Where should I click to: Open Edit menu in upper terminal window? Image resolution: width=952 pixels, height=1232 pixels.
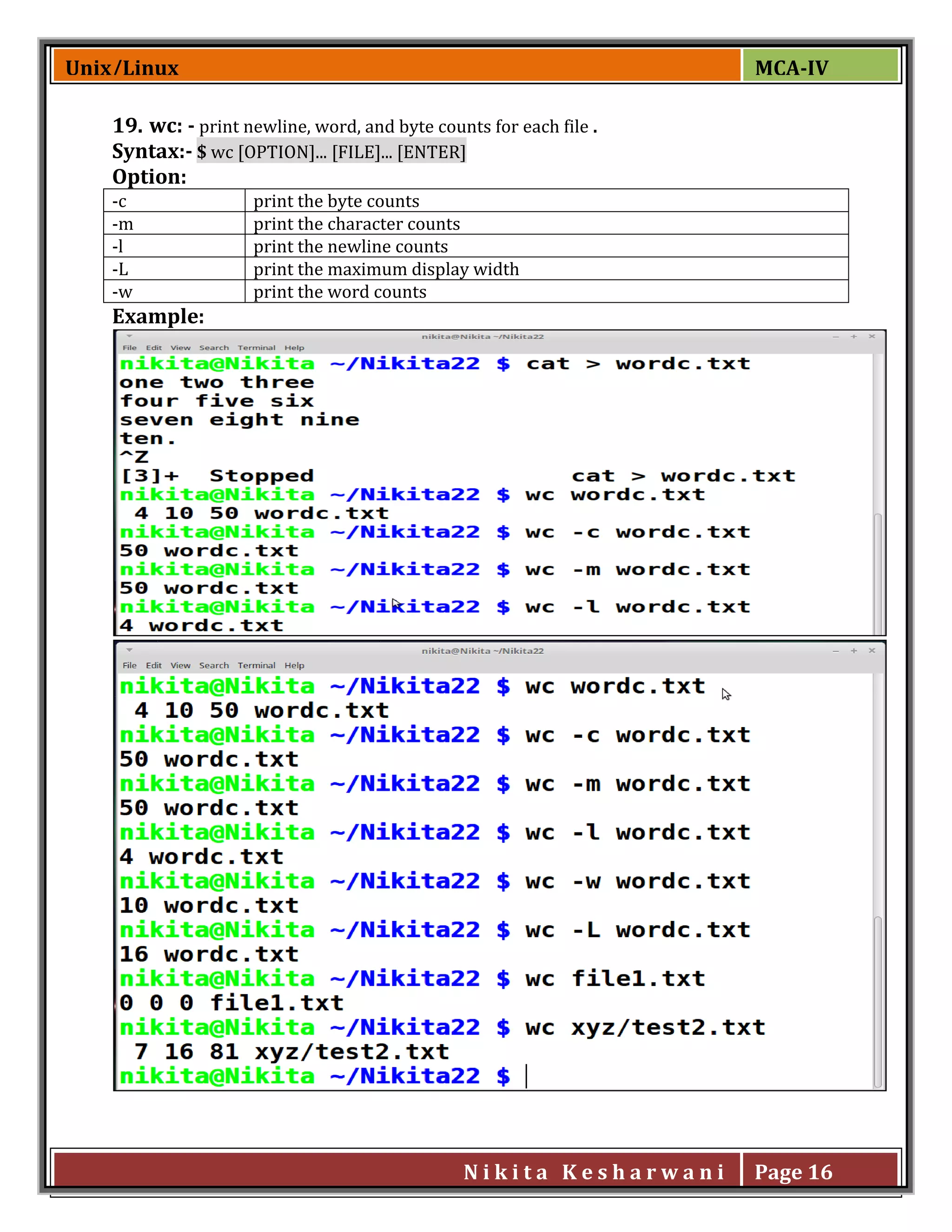pyautogui.click(x=153, y=348)
